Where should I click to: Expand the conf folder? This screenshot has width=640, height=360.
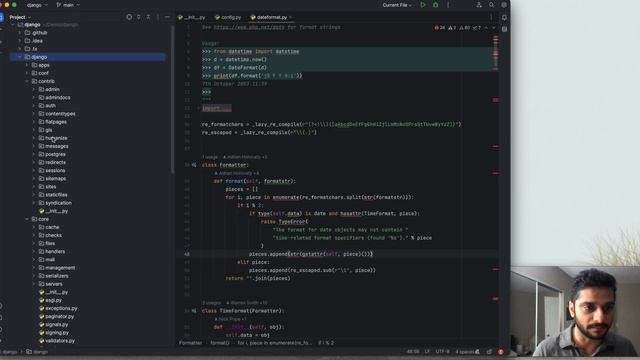(x=27, y=73)
